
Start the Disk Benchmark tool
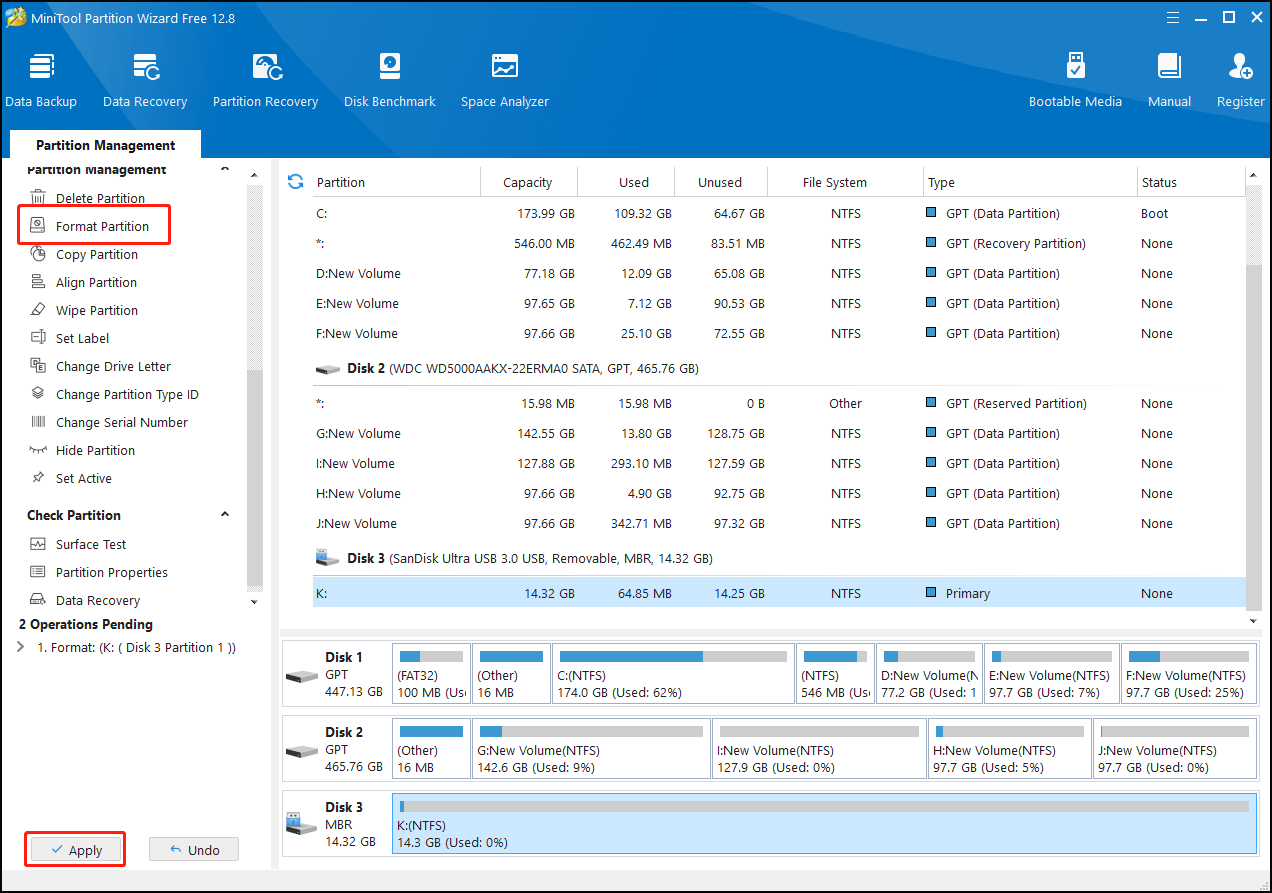[x=389, y=80]
